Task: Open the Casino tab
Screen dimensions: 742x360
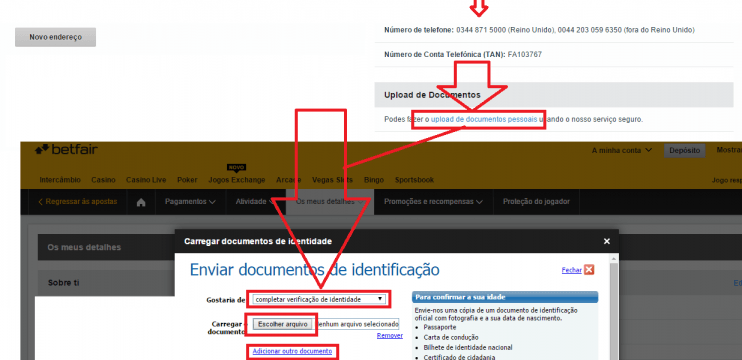Action: 103,180
